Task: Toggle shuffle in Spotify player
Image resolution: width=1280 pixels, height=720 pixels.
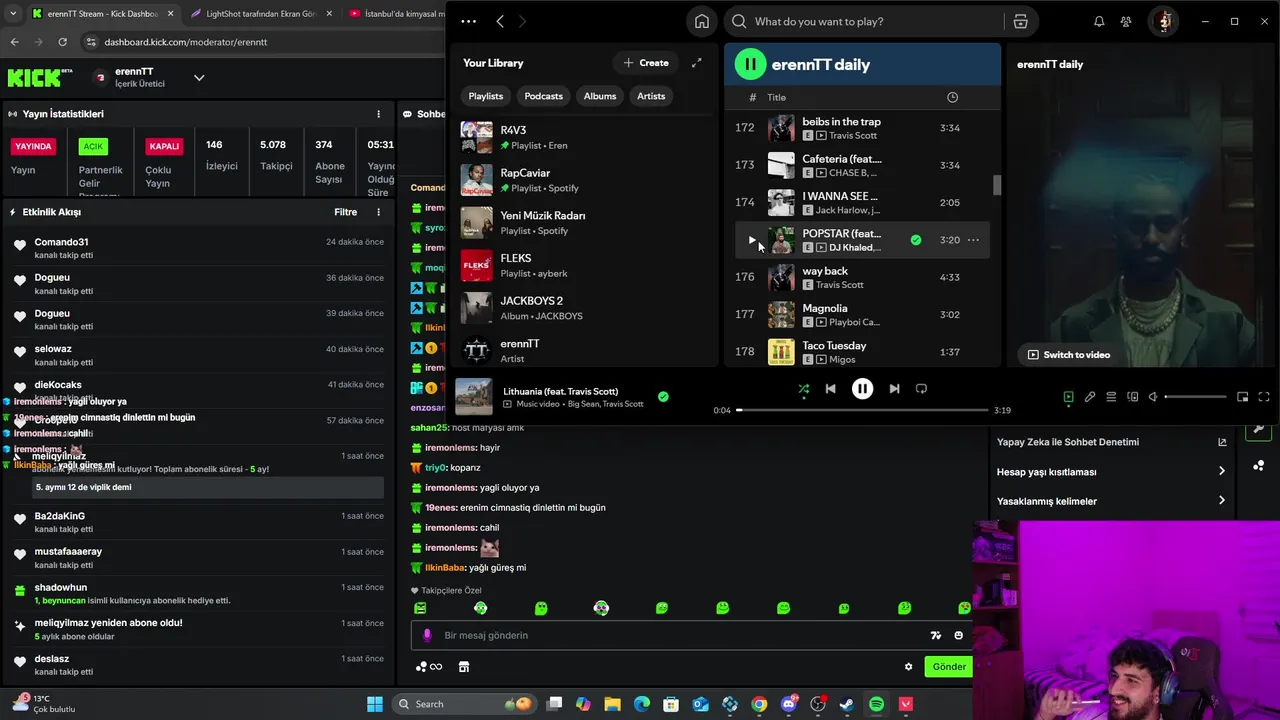Action: [x=803, y=389]
